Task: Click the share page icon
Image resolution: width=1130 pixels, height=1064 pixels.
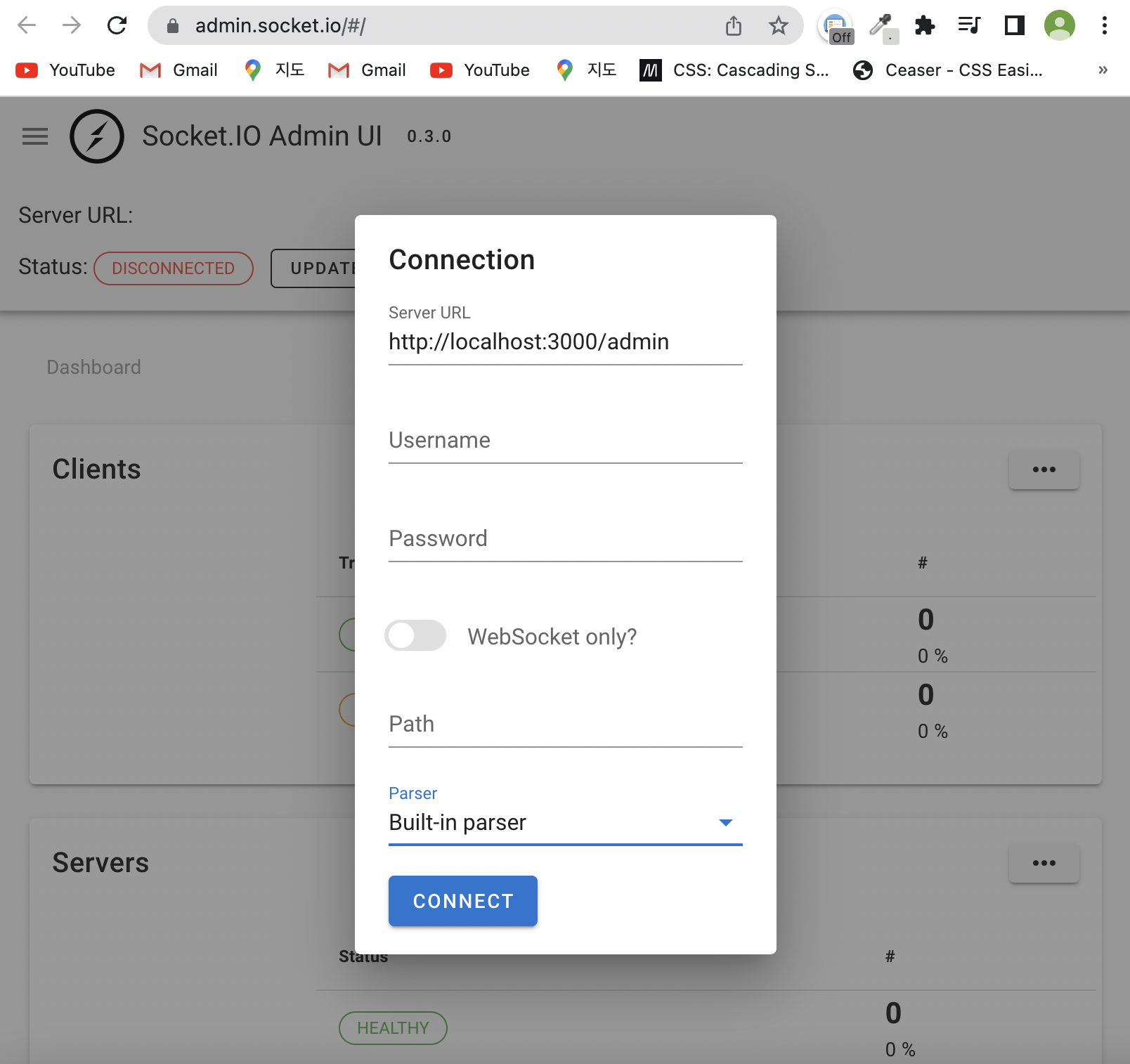Action: pyautogui.click(x=734, y=26)
